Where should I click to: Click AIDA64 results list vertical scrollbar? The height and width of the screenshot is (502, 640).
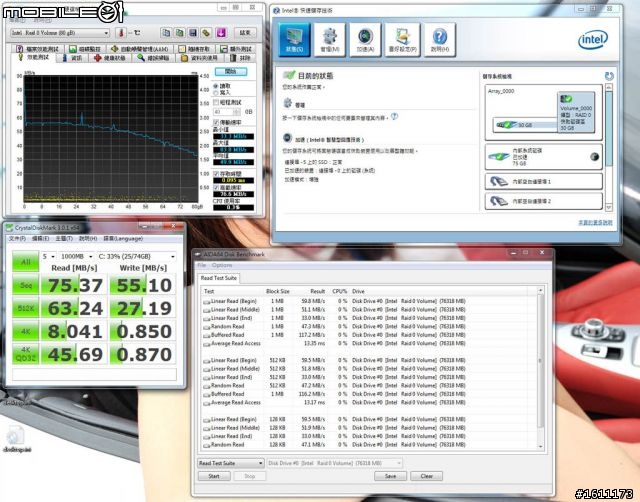[540, 368]
